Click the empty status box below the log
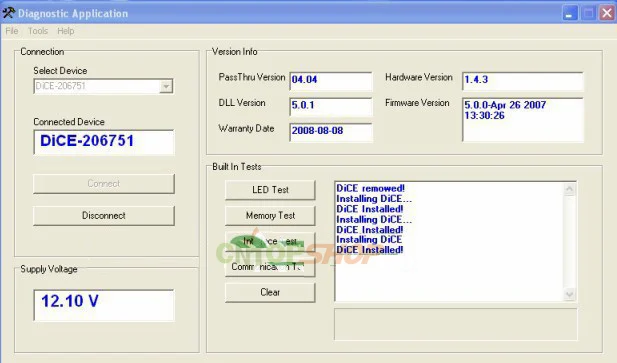This screenshot has width=617, height=363. pos(456,324)
